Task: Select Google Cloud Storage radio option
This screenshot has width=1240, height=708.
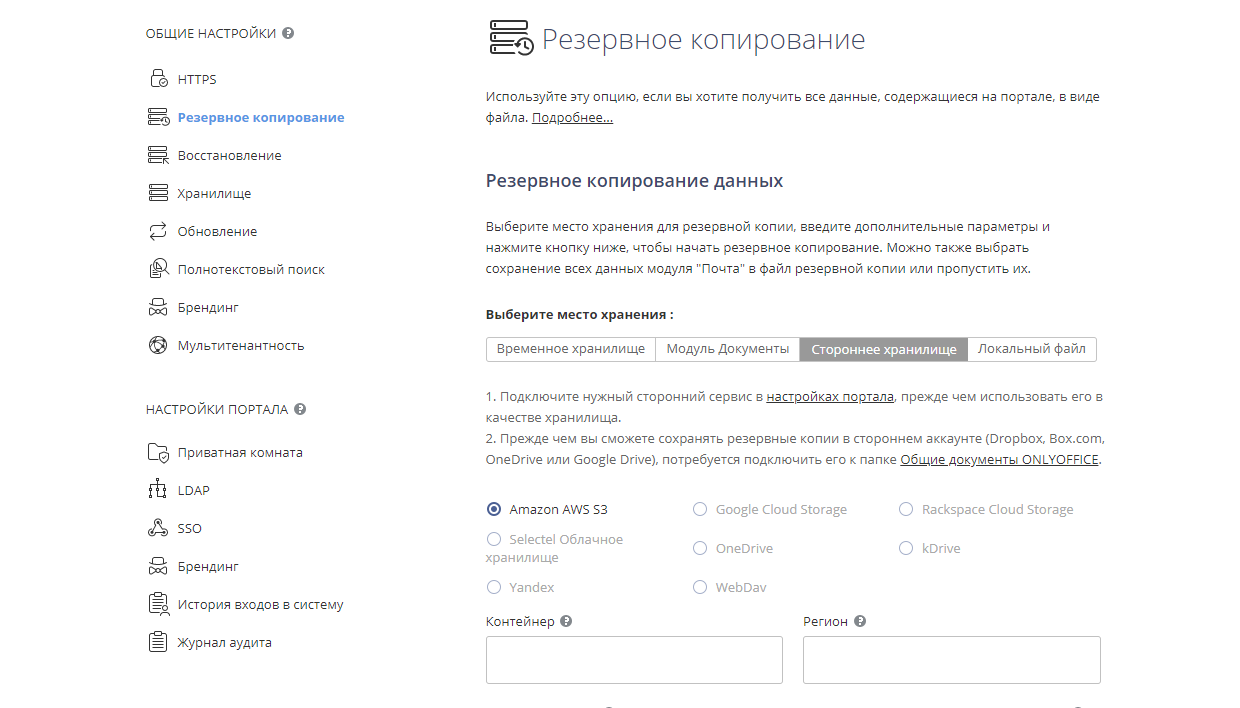Action: (700, 509)
